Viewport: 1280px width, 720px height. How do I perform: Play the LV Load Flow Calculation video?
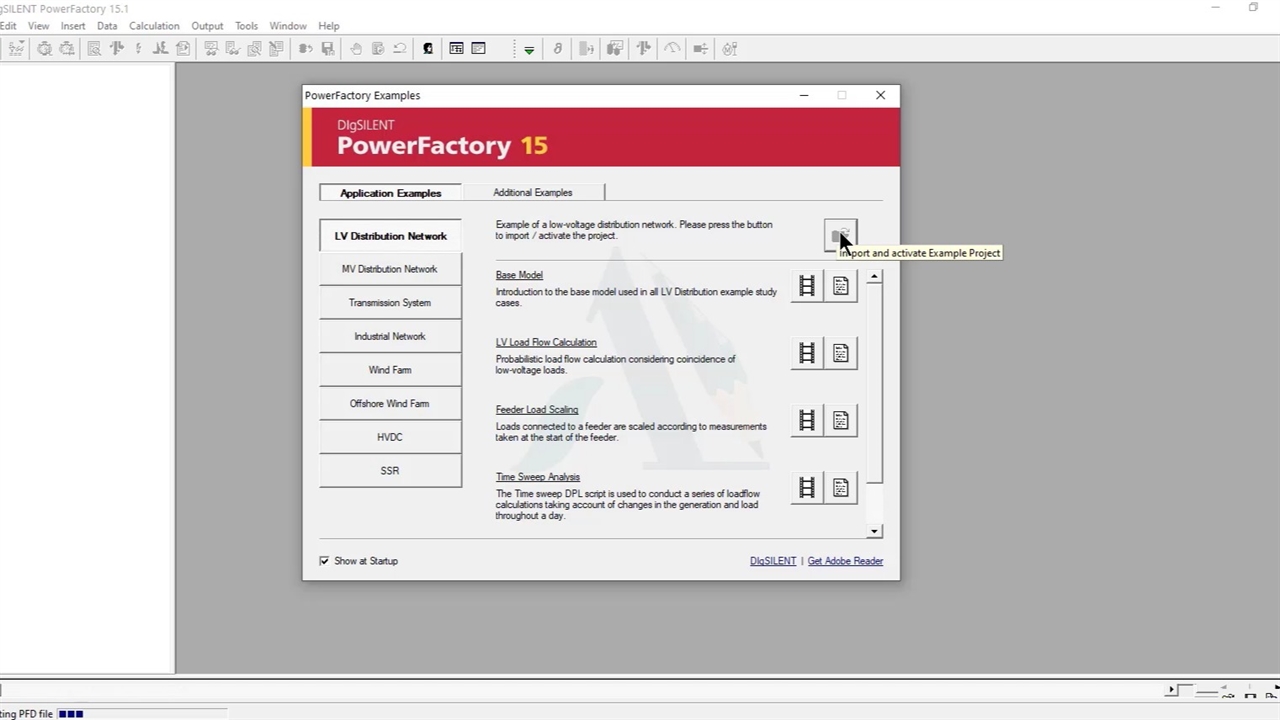(x=807, y=354)
